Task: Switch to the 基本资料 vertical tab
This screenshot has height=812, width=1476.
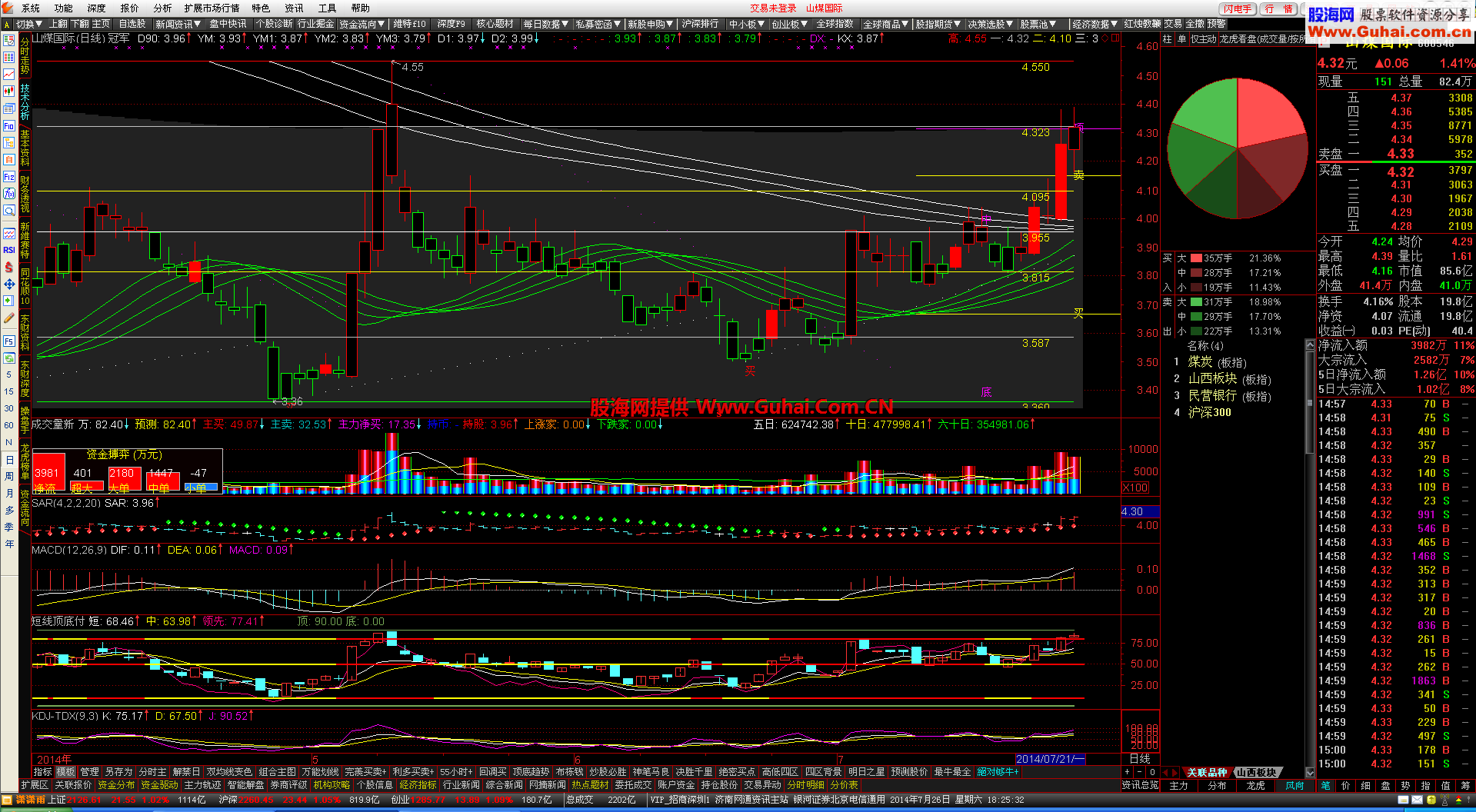Action: coord(25,148)
